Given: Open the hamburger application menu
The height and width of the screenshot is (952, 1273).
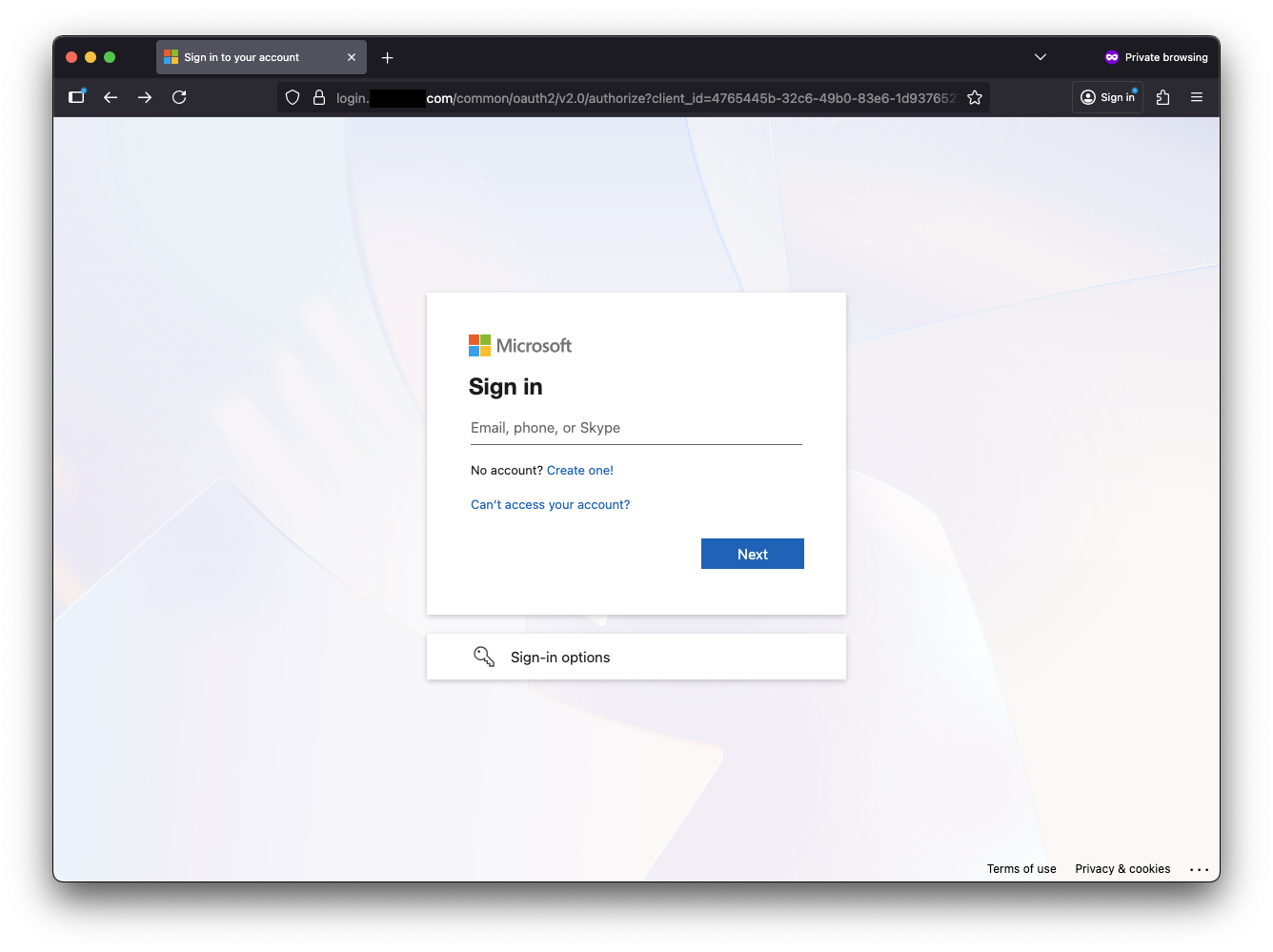Looking at the screenshot, I should point(1197,97).
